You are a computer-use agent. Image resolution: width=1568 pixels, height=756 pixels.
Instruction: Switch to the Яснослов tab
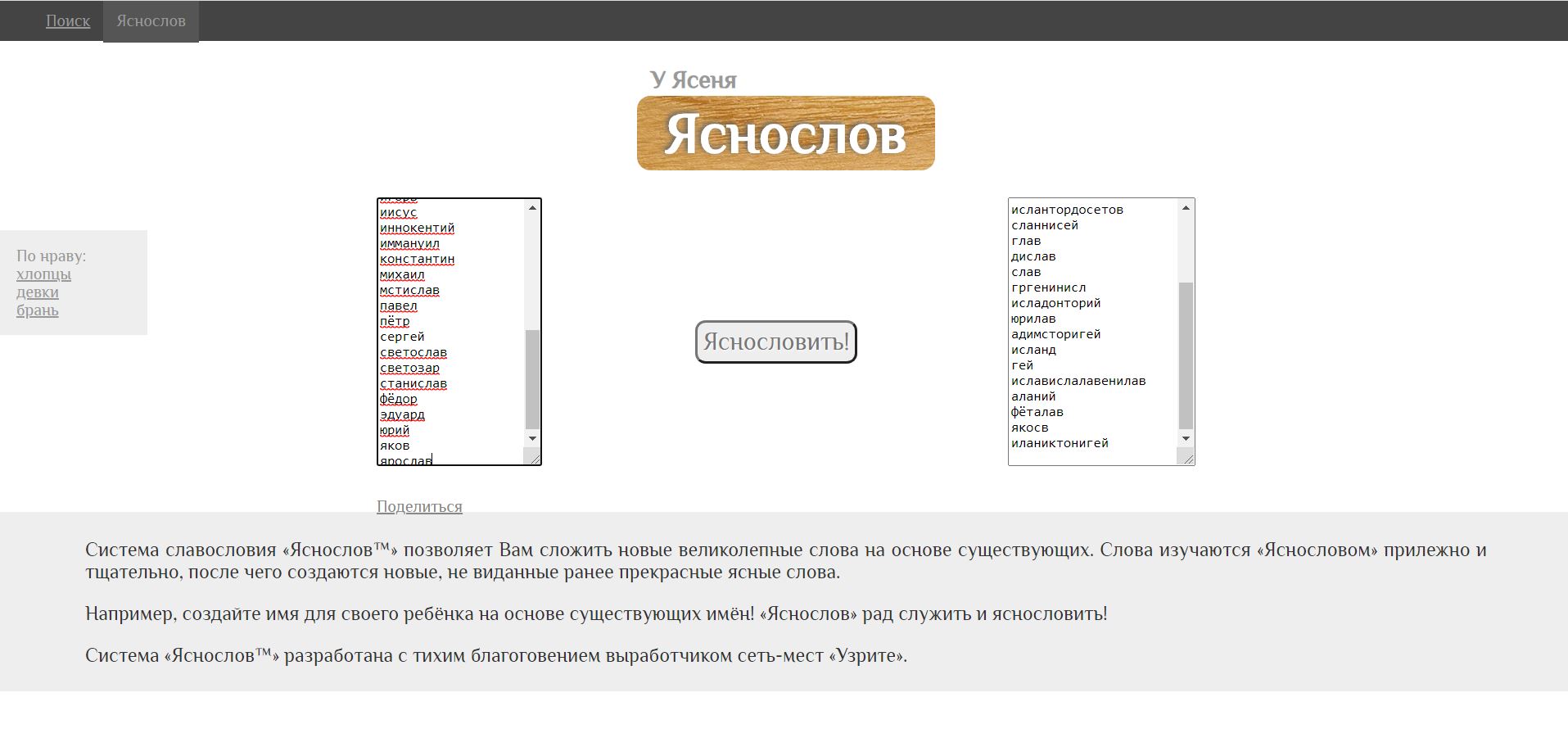point(150,20)
